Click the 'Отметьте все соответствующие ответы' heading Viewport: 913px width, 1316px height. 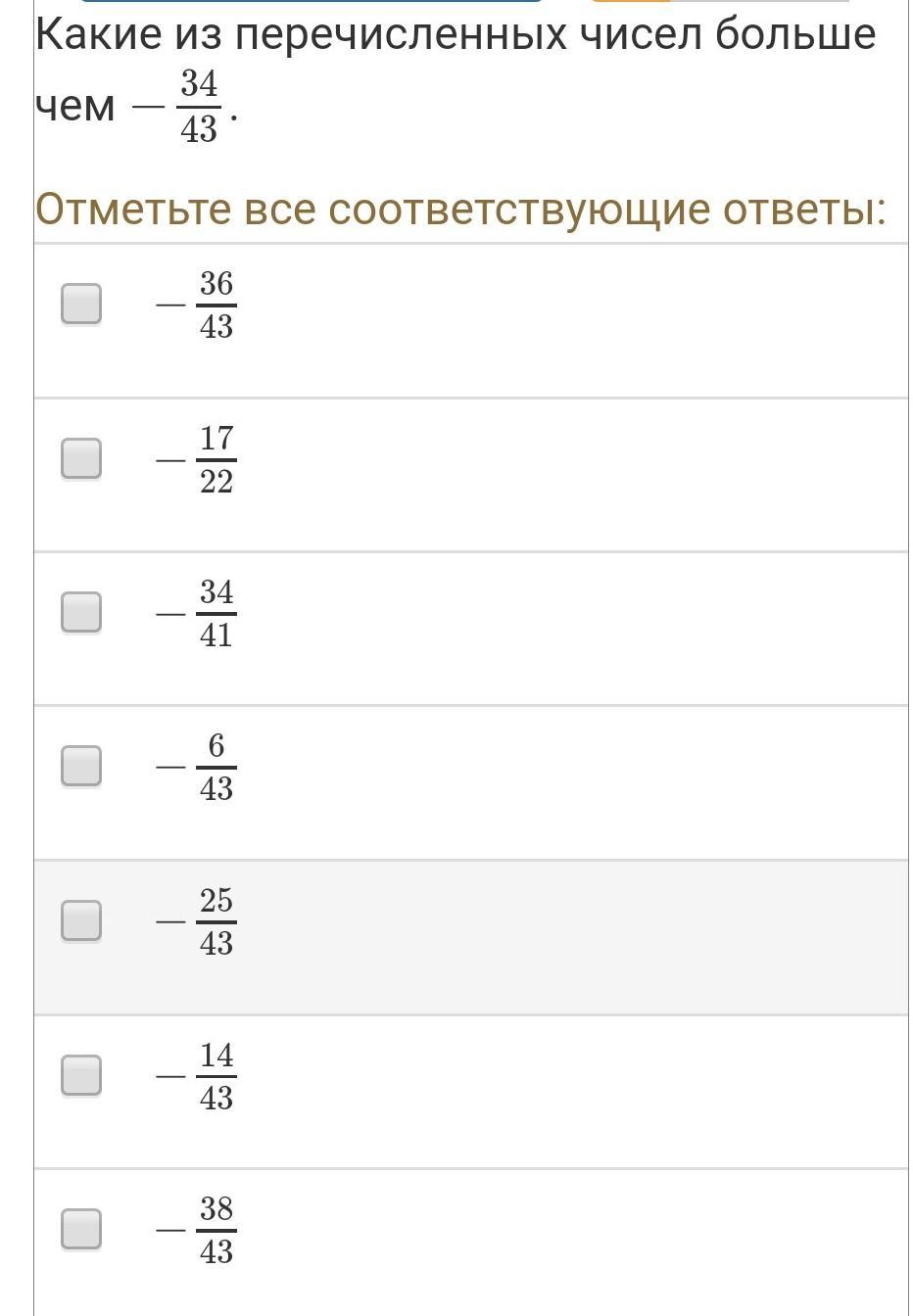point(460,209)
